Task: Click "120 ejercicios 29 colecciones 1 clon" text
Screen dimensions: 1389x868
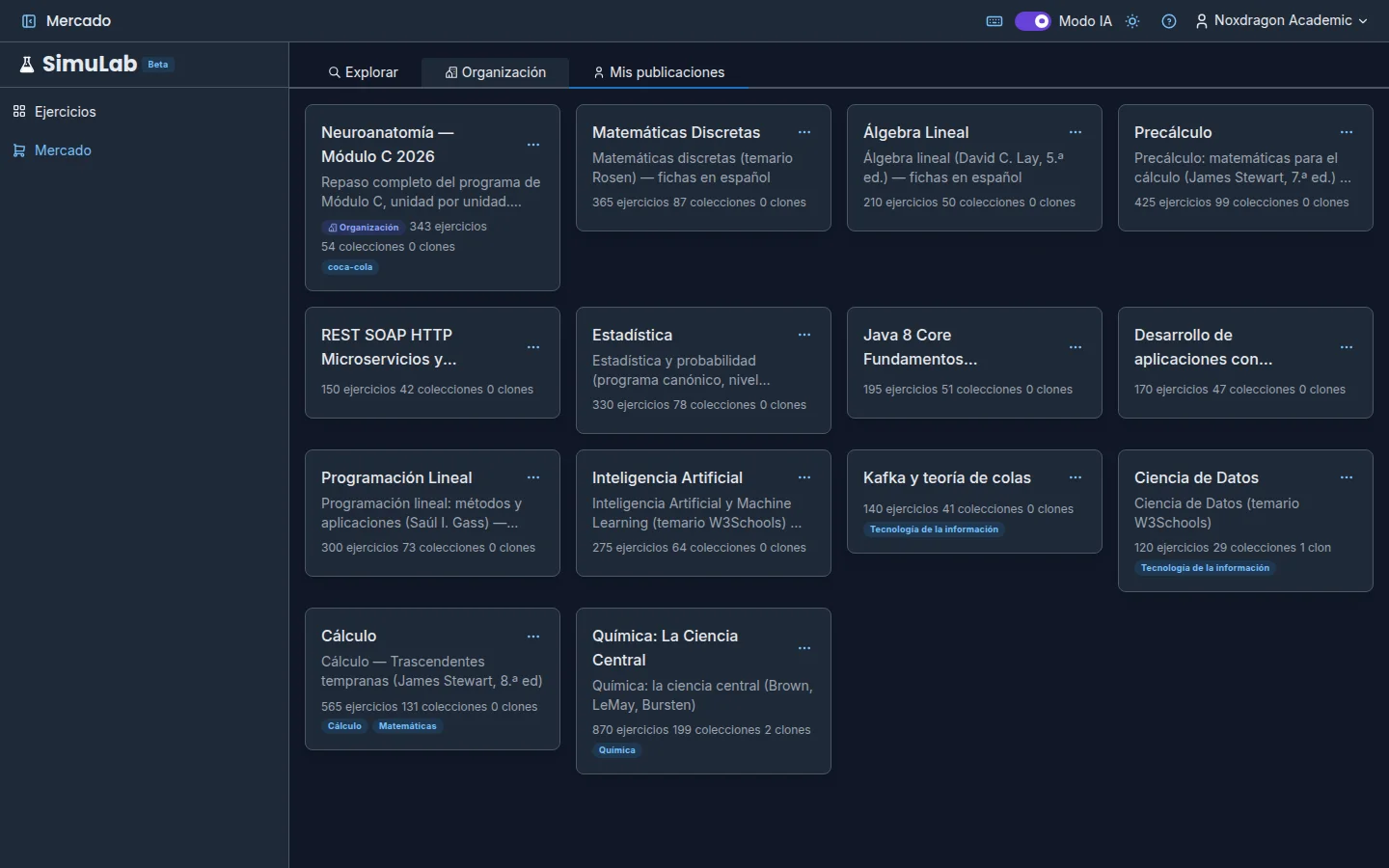Action: pos(1233,548)
